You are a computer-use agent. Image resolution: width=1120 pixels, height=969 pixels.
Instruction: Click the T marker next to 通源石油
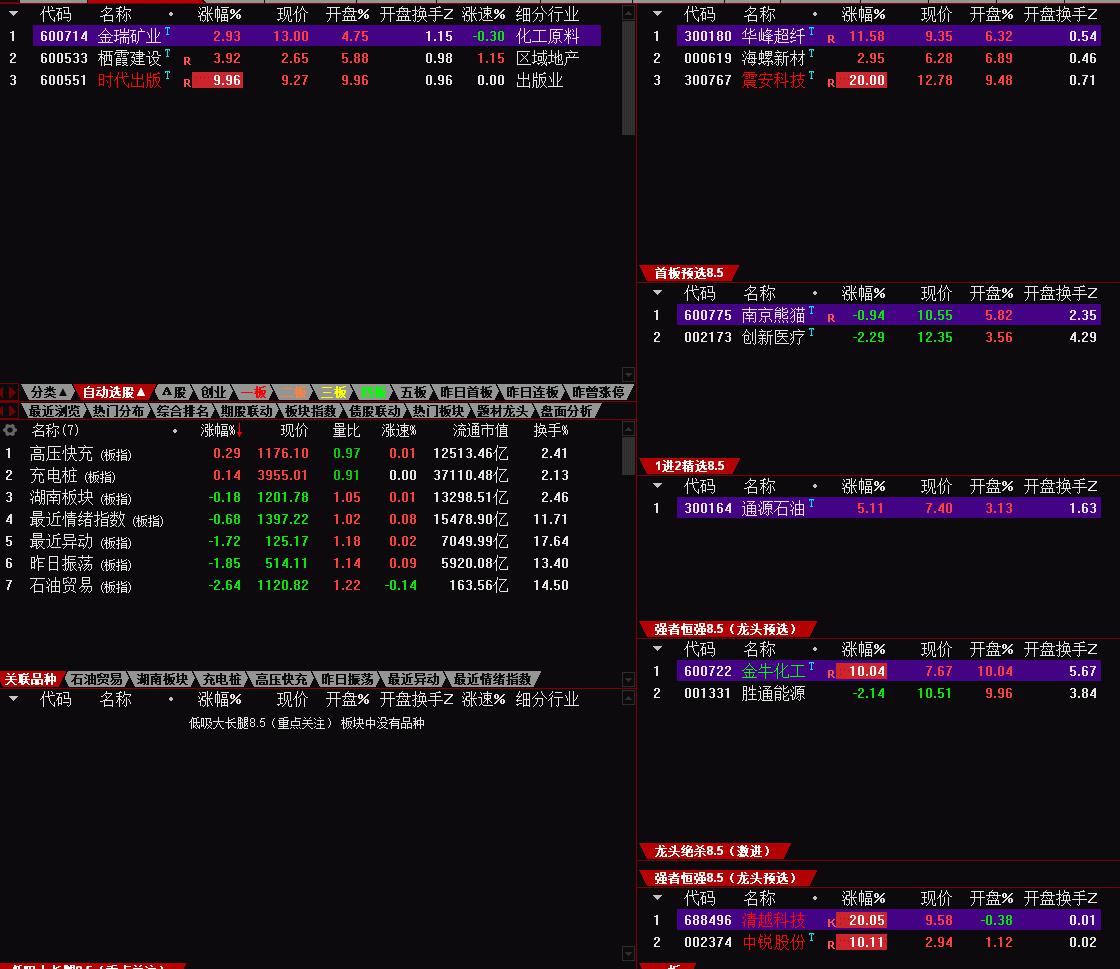click(811, 503)
